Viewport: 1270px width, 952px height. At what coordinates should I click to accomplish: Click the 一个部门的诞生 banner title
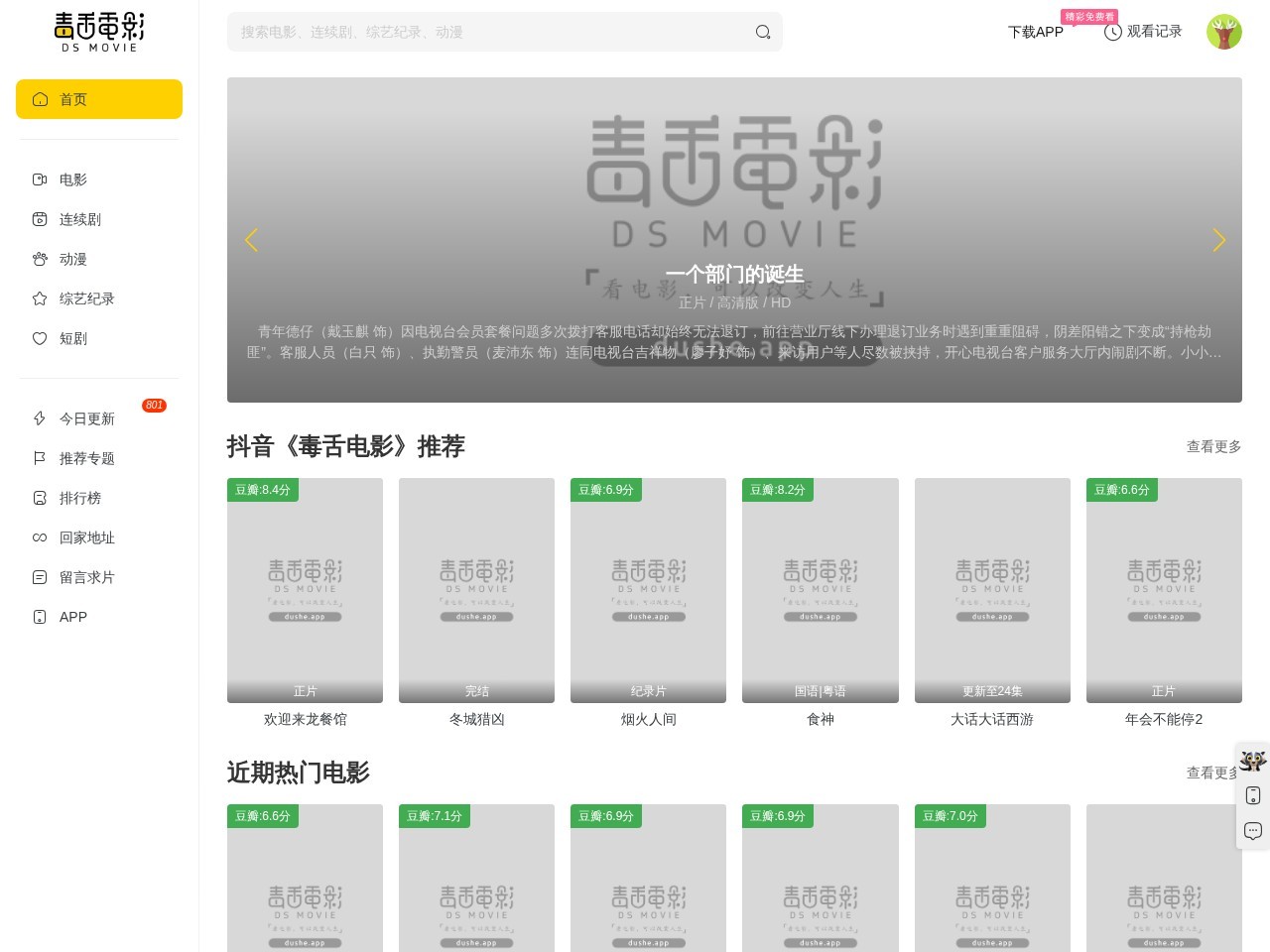pyautogui.click(x=734, y=274)
